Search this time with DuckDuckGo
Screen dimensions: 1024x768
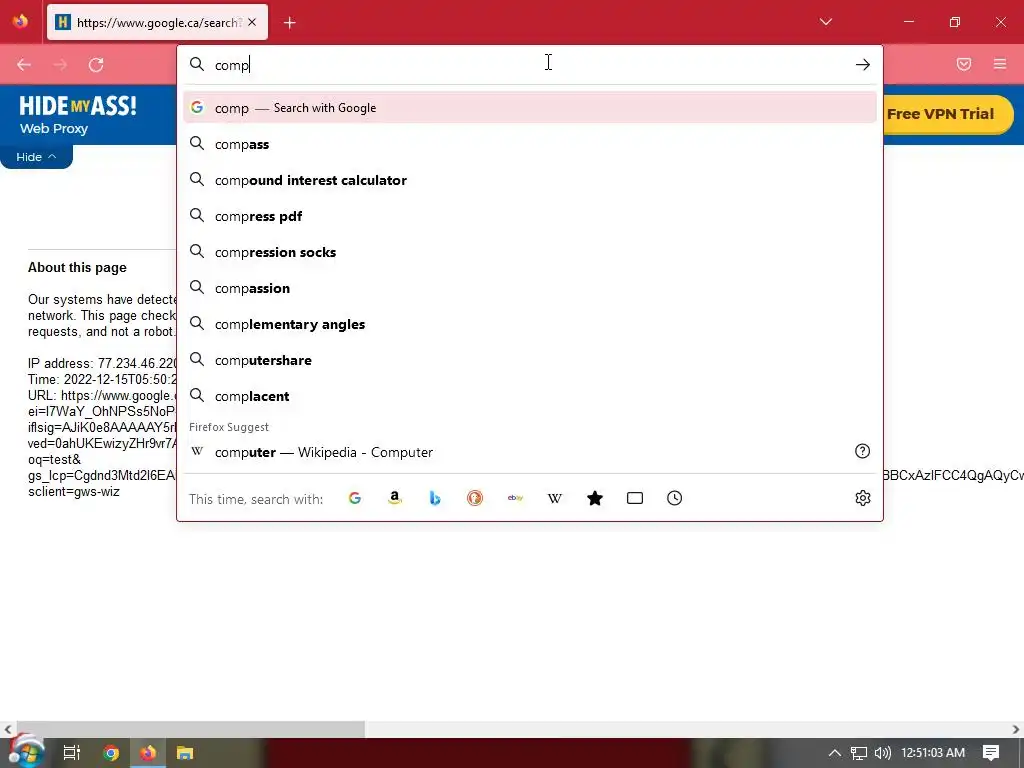pyautogui.click(x=475, y=498)
